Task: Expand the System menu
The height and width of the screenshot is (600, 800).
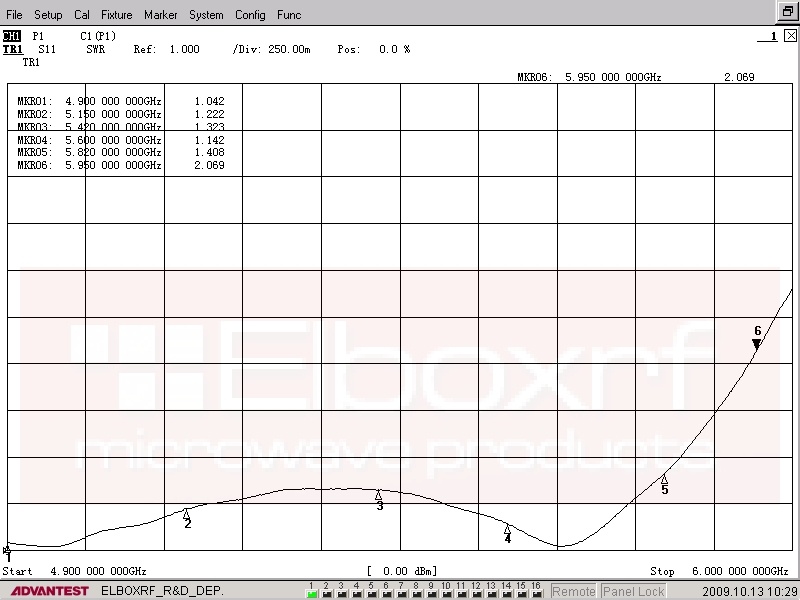Action: 206,15
